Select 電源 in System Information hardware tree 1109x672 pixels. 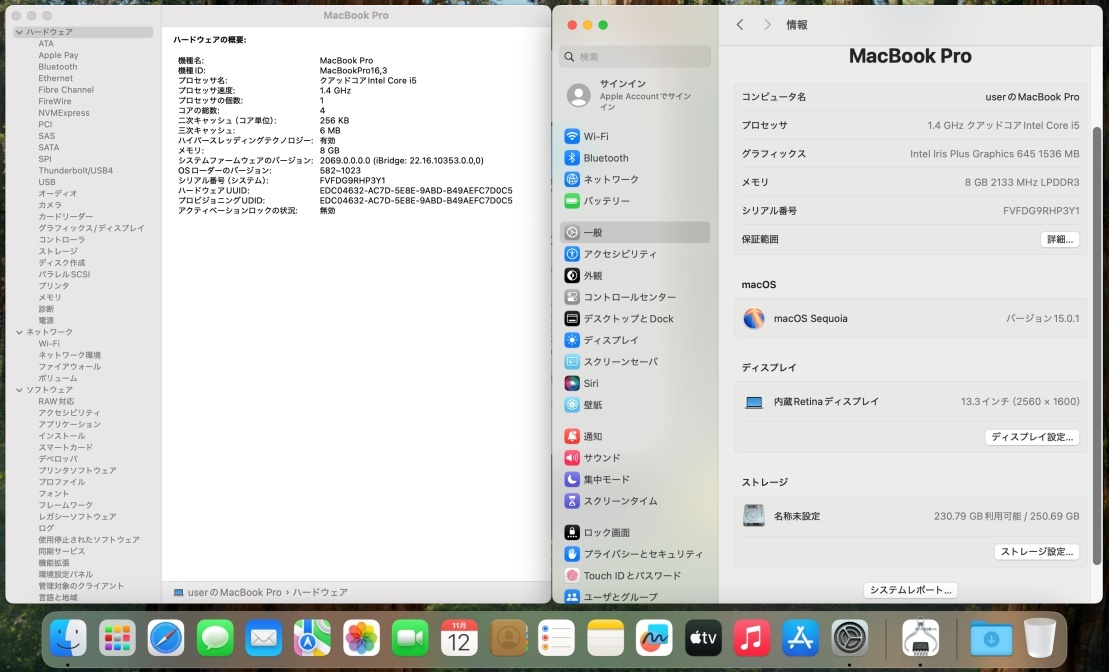pyautogui.click(x=46, y=320)
